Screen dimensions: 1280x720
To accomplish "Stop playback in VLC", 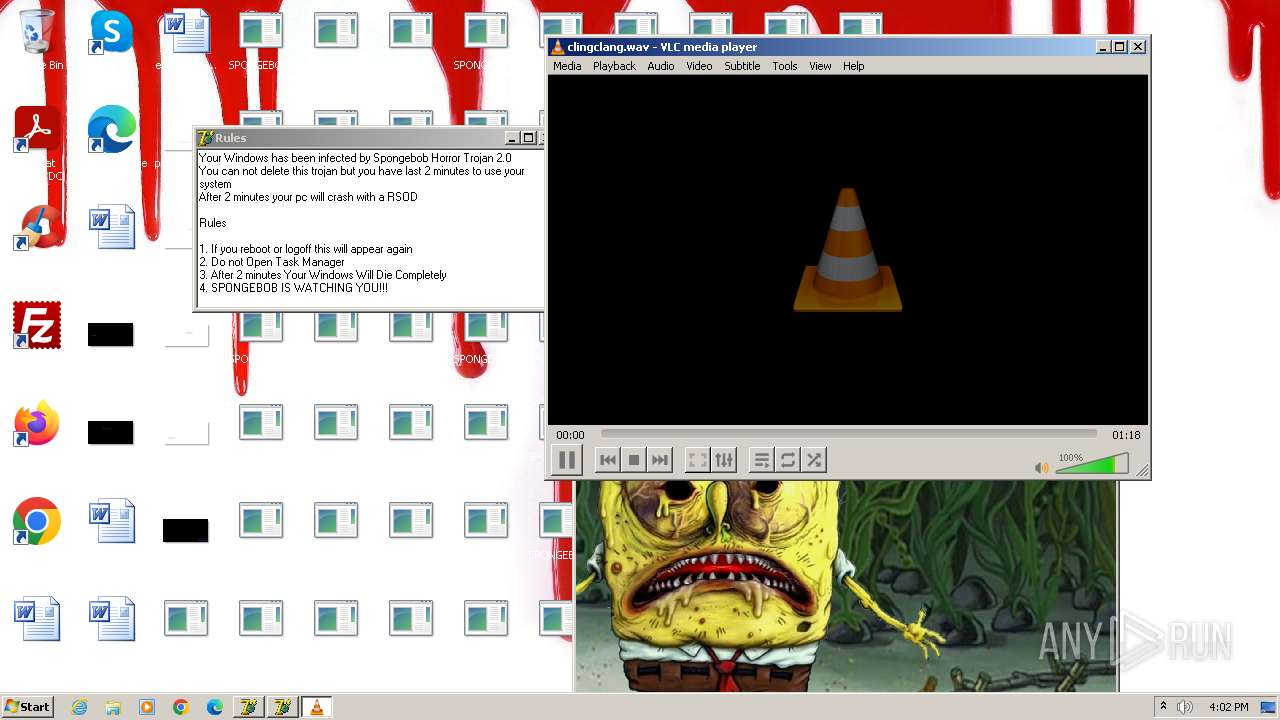I will click(x=633, y=460).
